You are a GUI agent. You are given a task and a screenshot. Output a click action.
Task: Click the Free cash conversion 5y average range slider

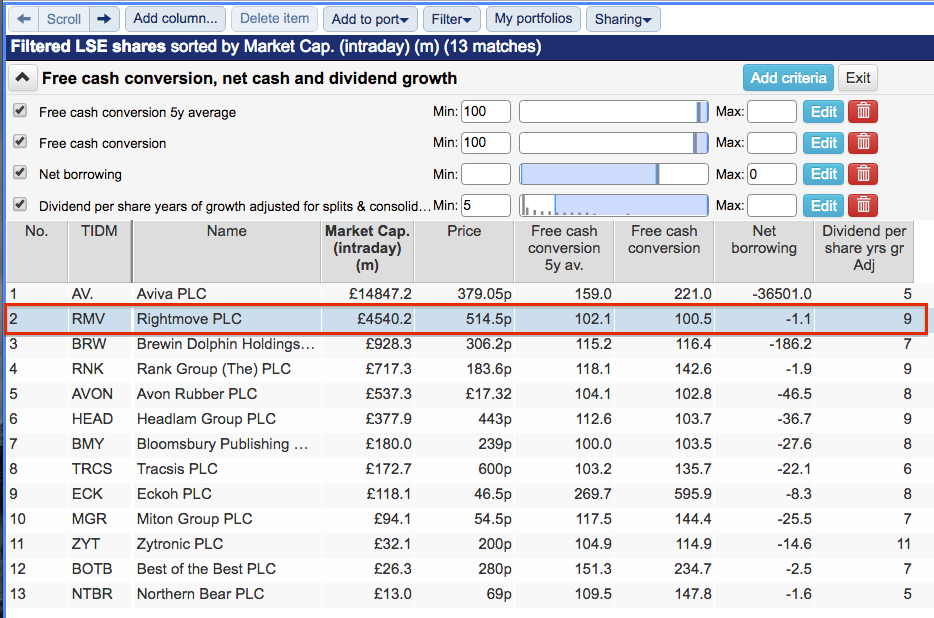(x=614, y=111)
